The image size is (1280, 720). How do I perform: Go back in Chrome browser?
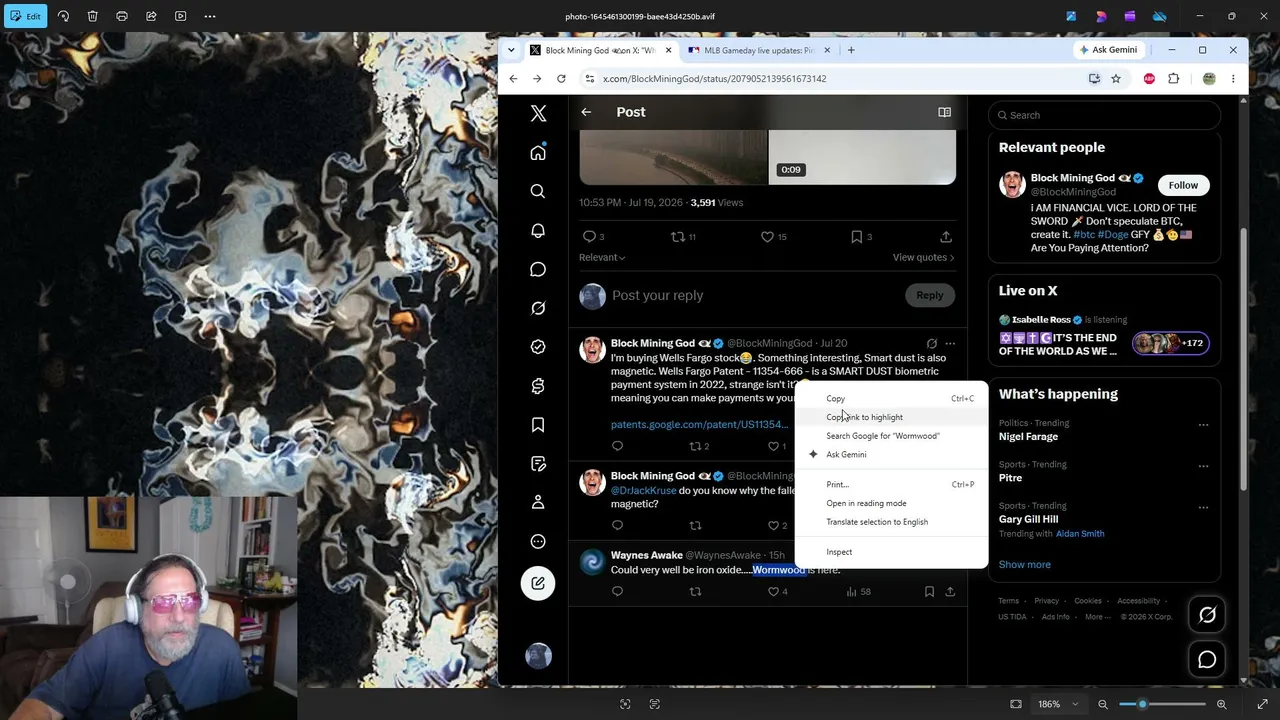(x=513, y=79)
